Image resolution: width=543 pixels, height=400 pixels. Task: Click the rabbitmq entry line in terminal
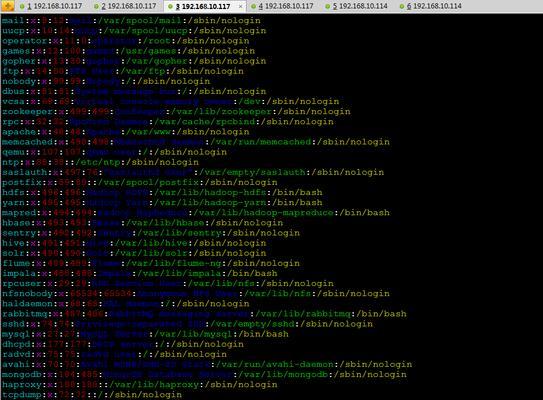[x=204, y=314]
